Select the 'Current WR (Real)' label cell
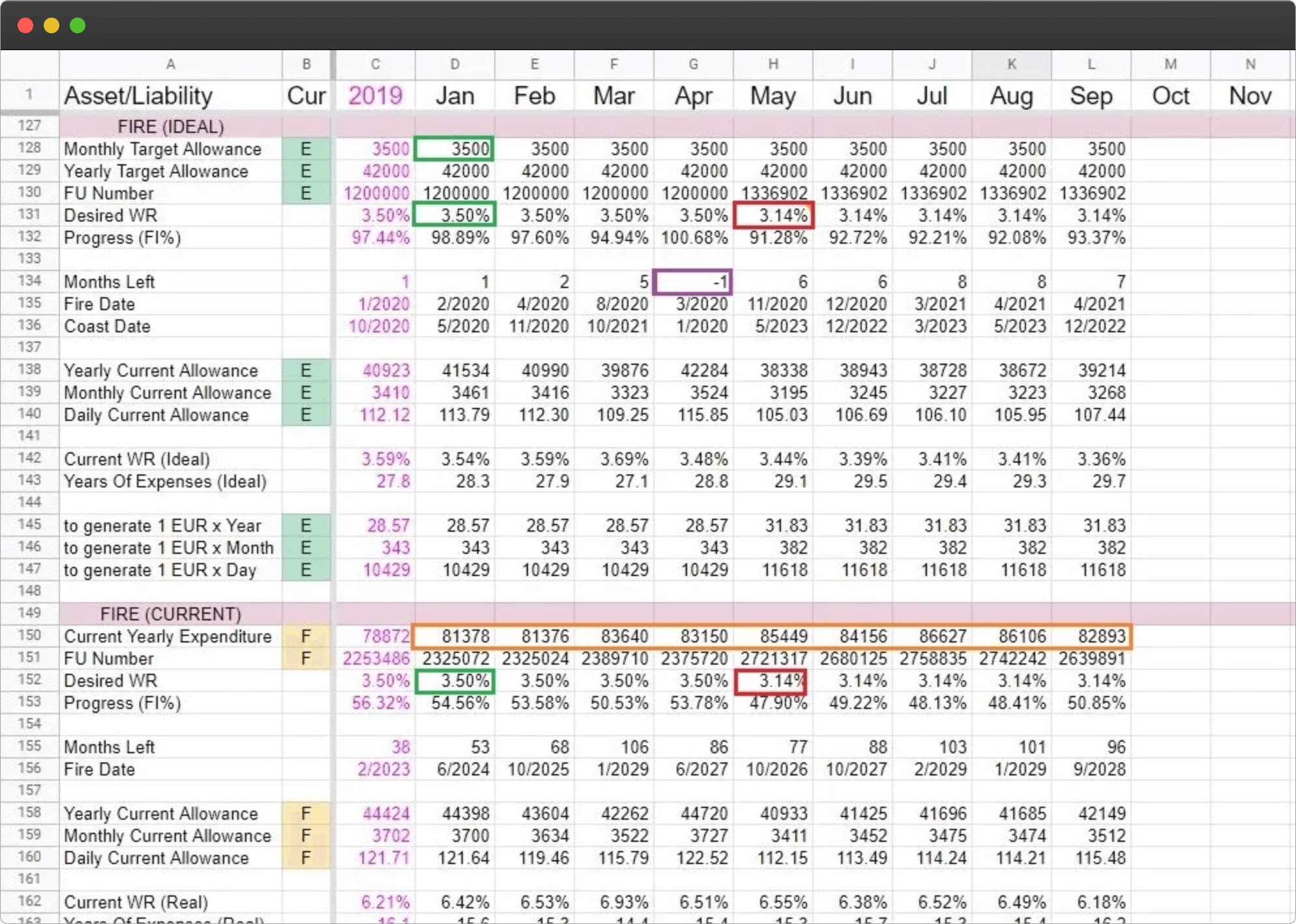The width and height of the screenshot is (1296, 924). pos(171,902)
